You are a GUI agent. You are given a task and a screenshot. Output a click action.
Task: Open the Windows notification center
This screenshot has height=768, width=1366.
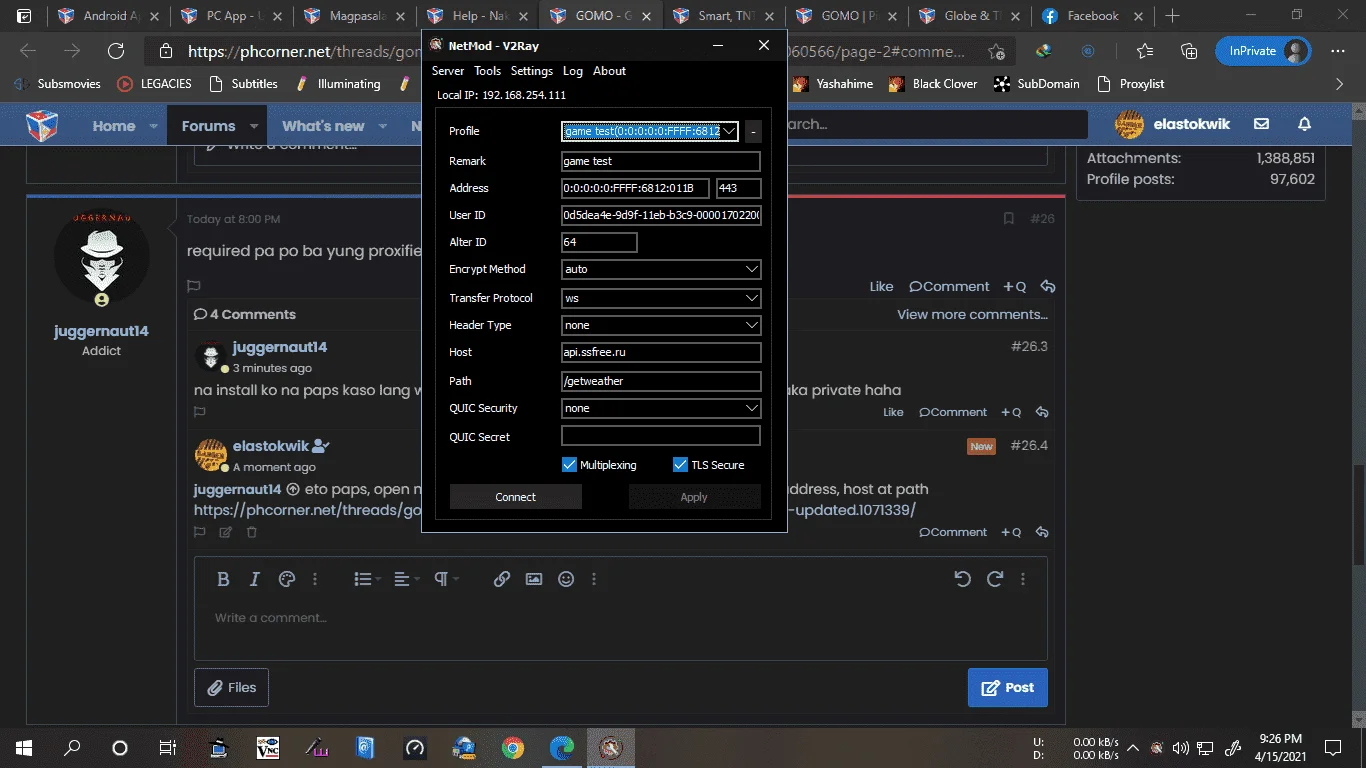tap(1332, 747)
